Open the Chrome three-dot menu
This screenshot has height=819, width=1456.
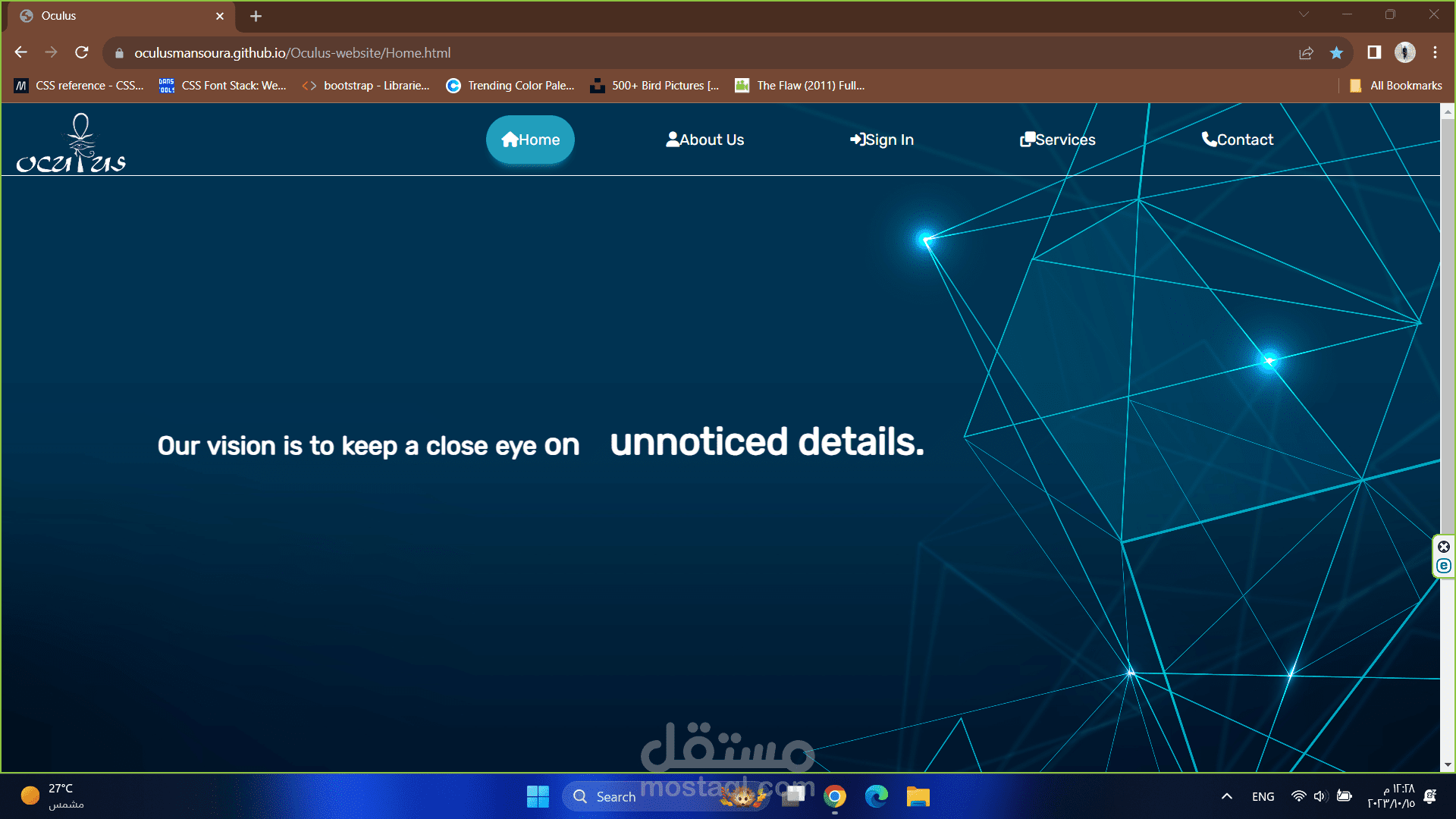[x=1435, y=52]
